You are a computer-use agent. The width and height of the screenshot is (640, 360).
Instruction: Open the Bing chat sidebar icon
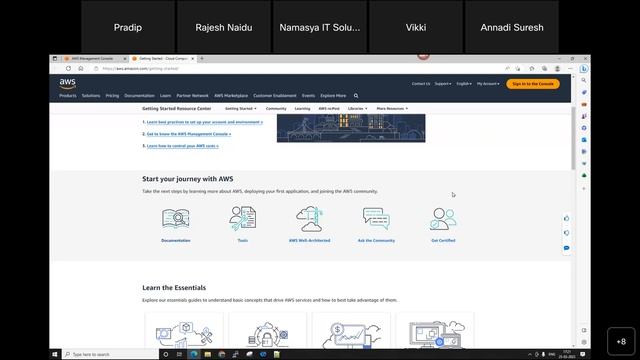(x=584, y=69)
